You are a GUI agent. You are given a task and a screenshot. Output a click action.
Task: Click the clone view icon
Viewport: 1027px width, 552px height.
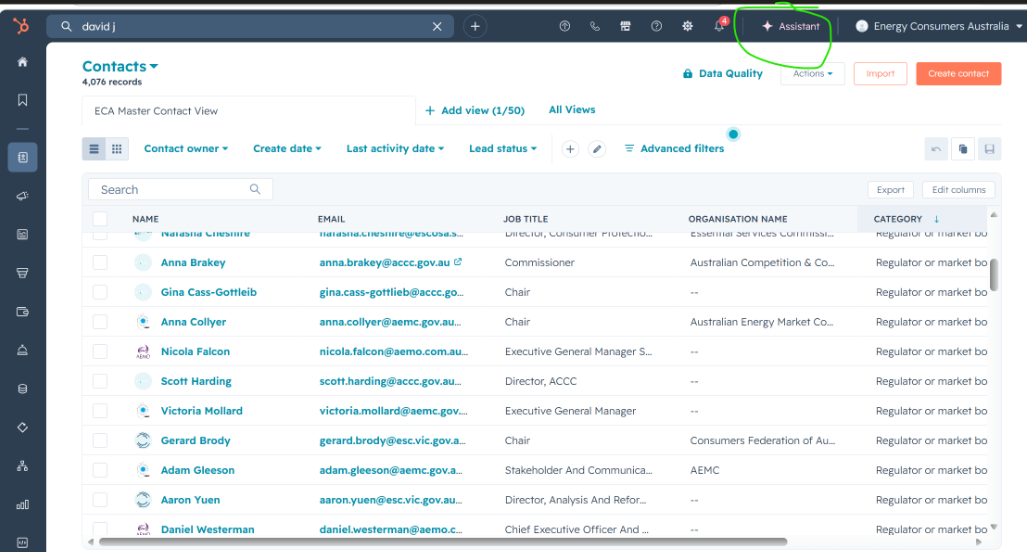[x=963, y=149]
